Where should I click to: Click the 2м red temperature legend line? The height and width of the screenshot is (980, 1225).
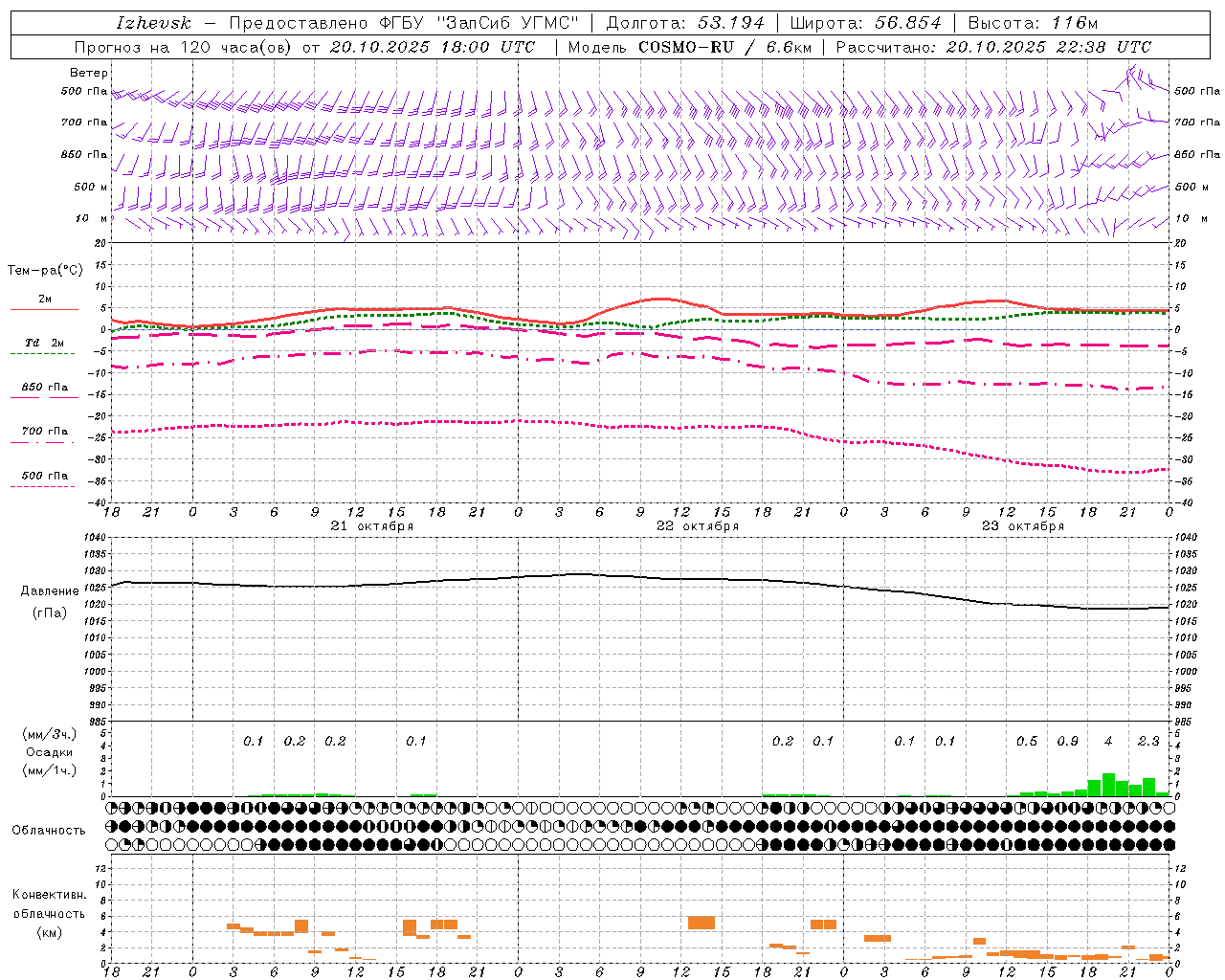pyautogui.click(x=44, y=309)
